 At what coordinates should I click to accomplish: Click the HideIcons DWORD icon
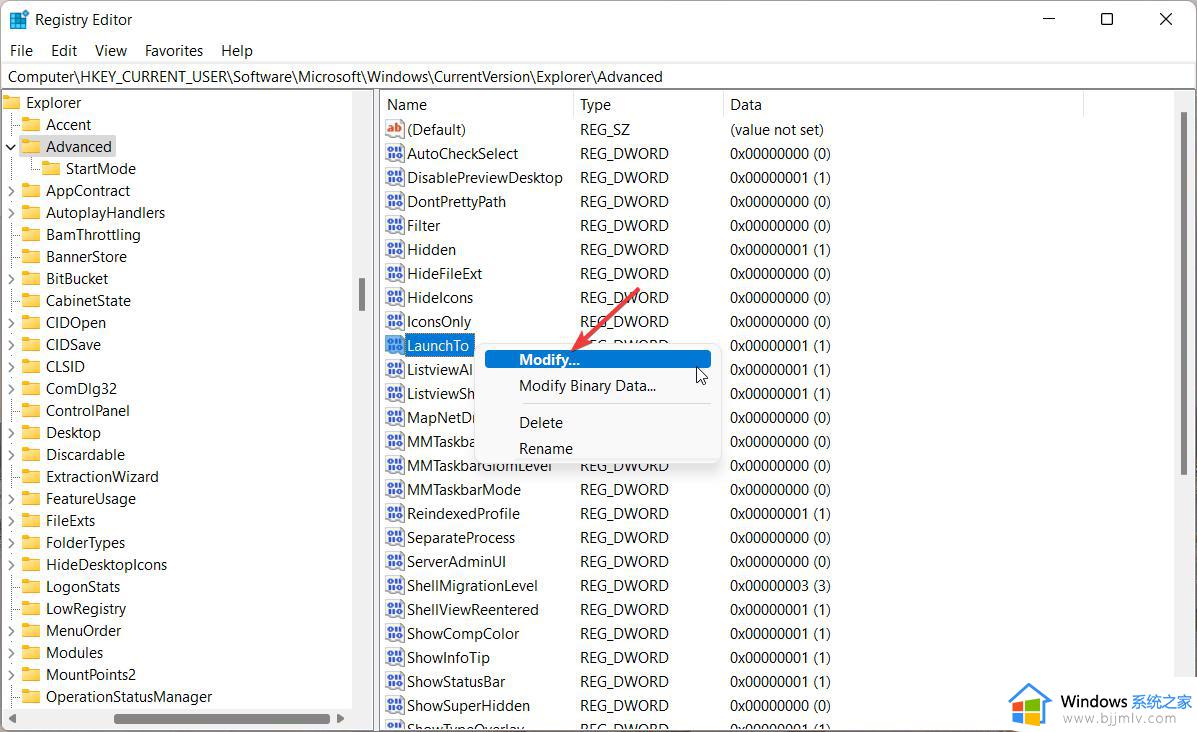point(395,298)
